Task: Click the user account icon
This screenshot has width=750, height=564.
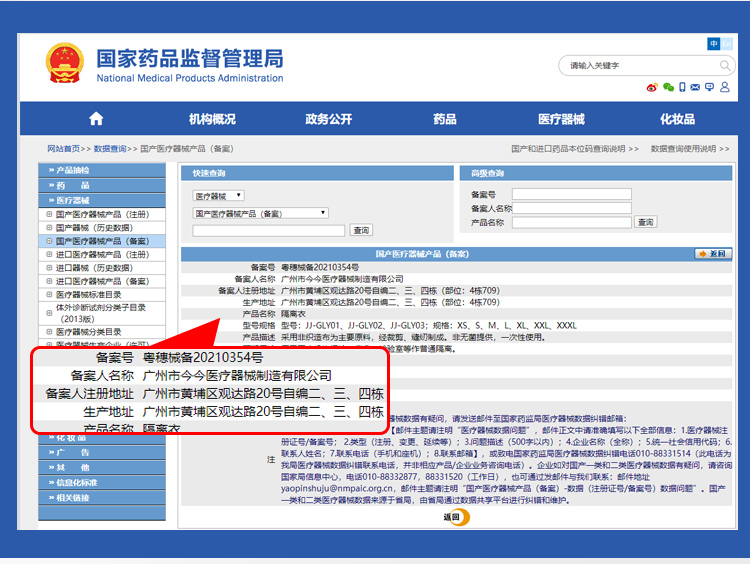Action: (x=723, y=88)
